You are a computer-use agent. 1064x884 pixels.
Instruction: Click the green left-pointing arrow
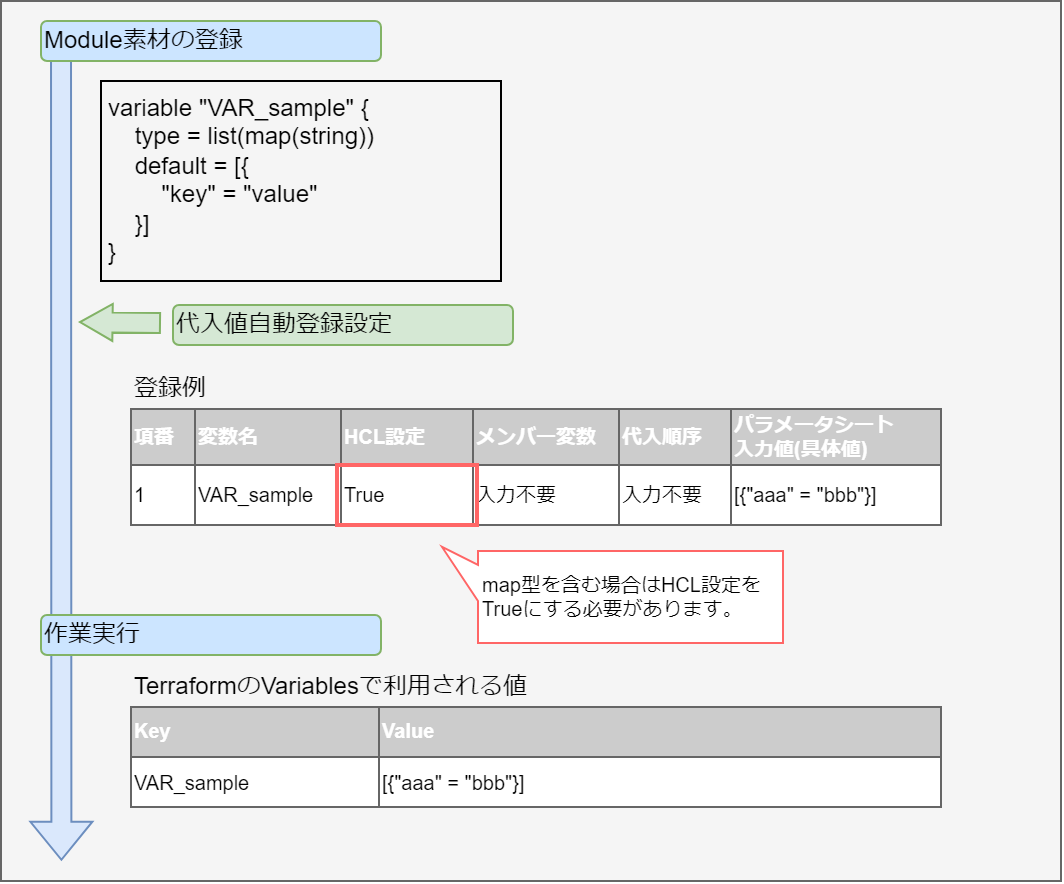tap(118, 323)
